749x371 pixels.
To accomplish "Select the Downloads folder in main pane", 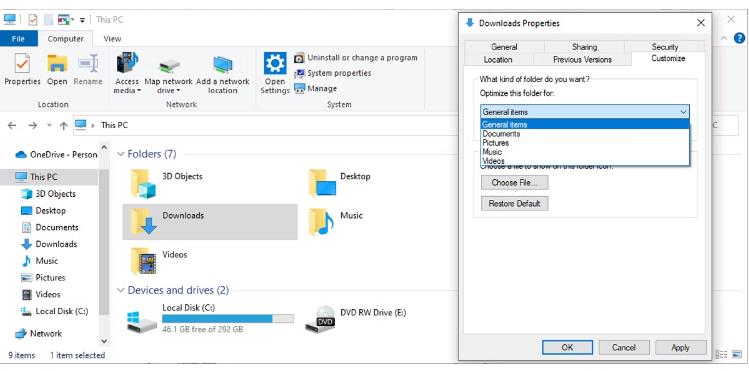I will 210,222.
